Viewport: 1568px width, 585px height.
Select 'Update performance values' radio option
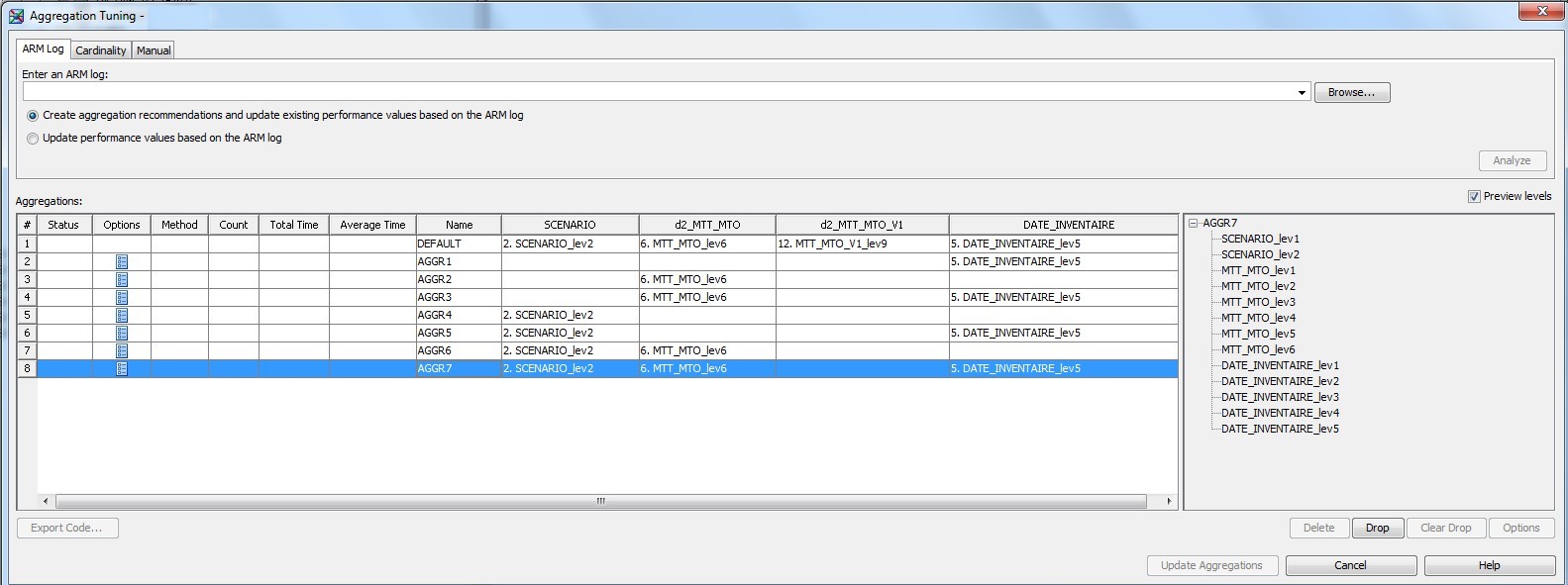pos(33,139)
